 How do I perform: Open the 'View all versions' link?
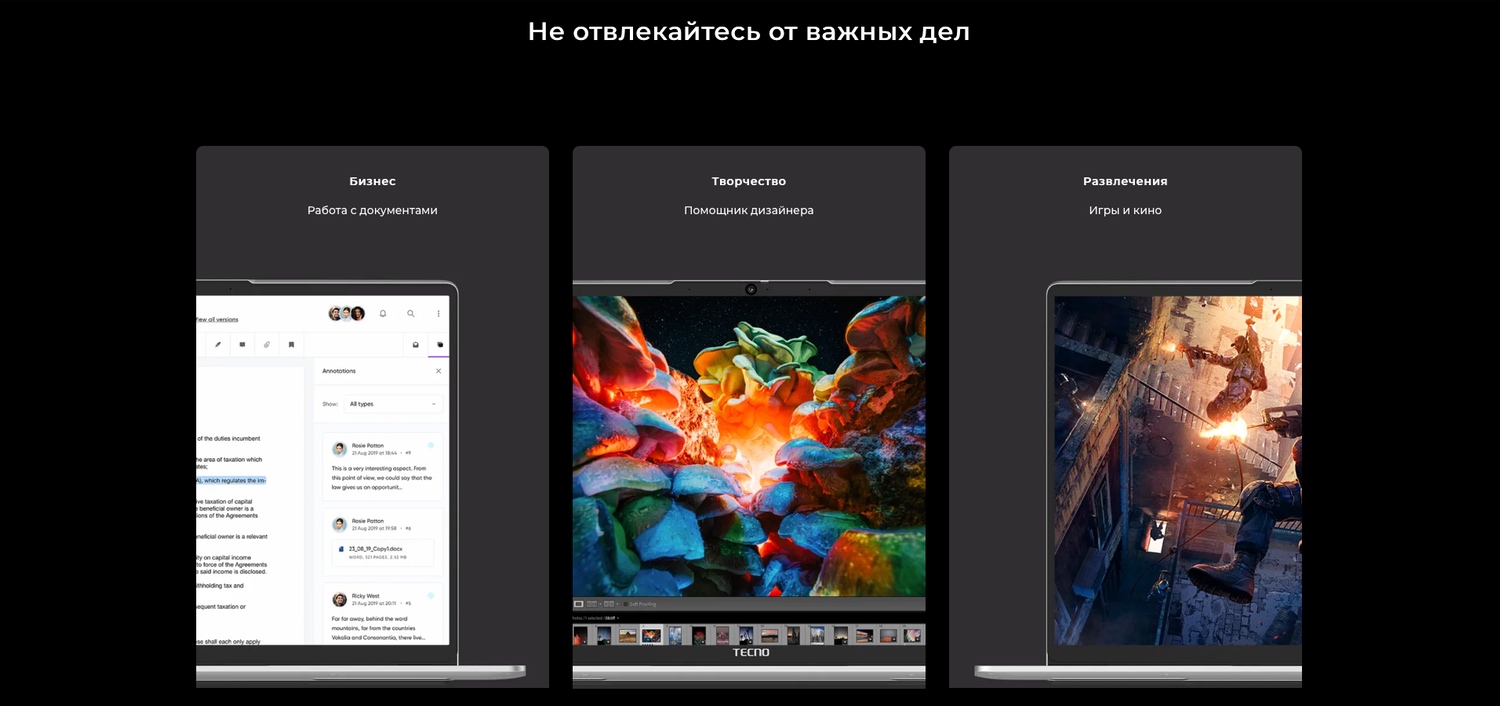tap(217, 320)
